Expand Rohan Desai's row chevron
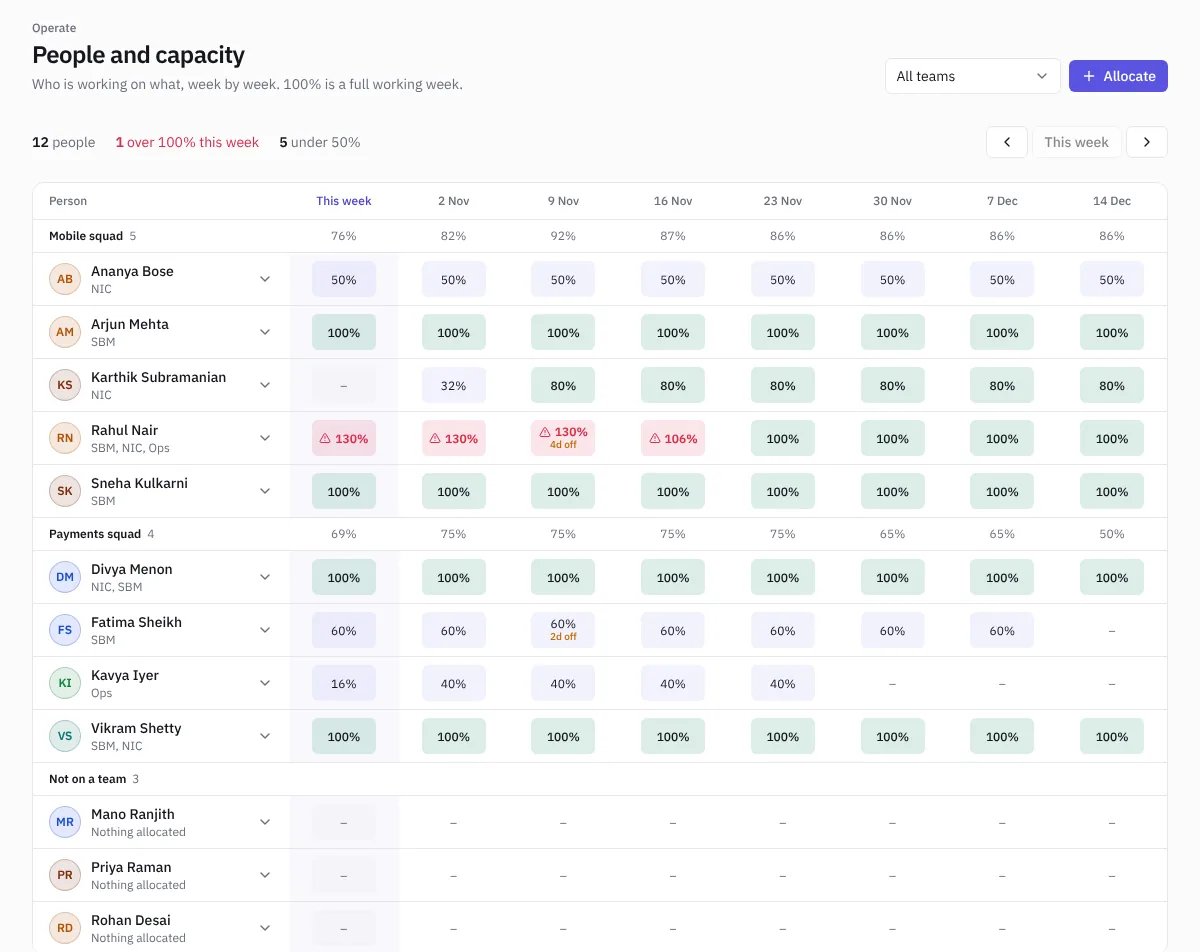The image size is (1200, 952). [x=265, y=928]
